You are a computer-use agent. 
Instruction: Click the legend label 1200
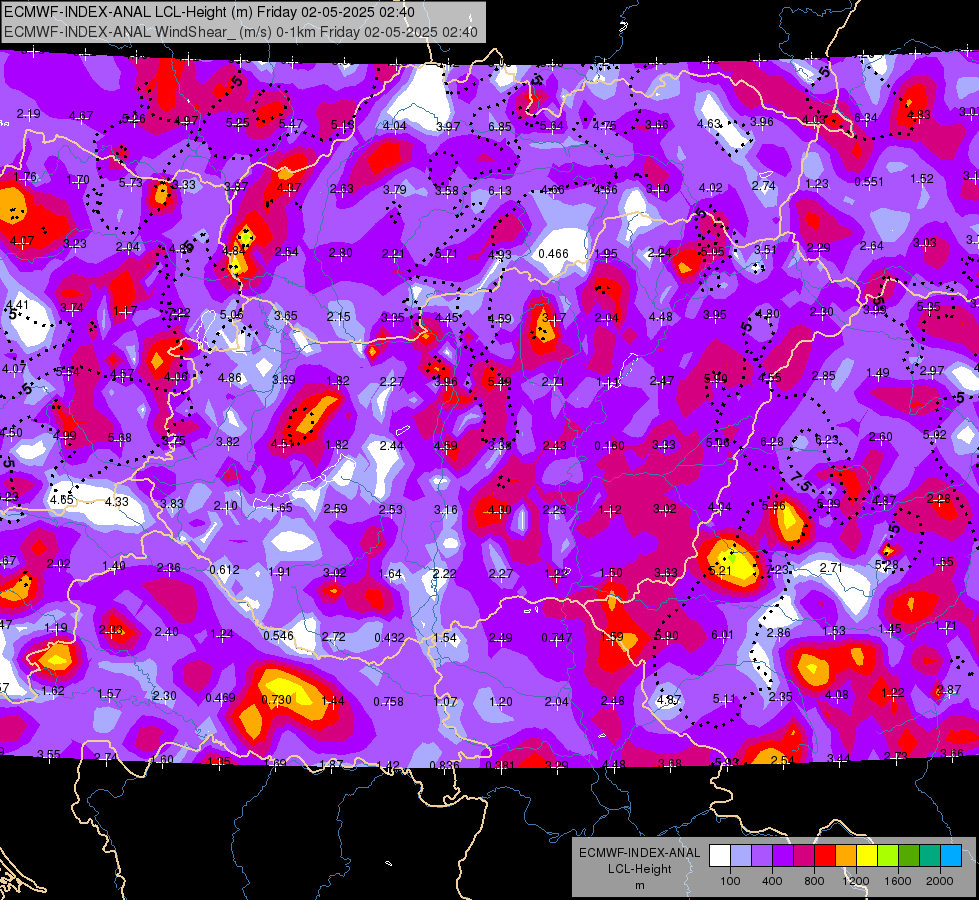pyautogui.click(x=856, y=881)
